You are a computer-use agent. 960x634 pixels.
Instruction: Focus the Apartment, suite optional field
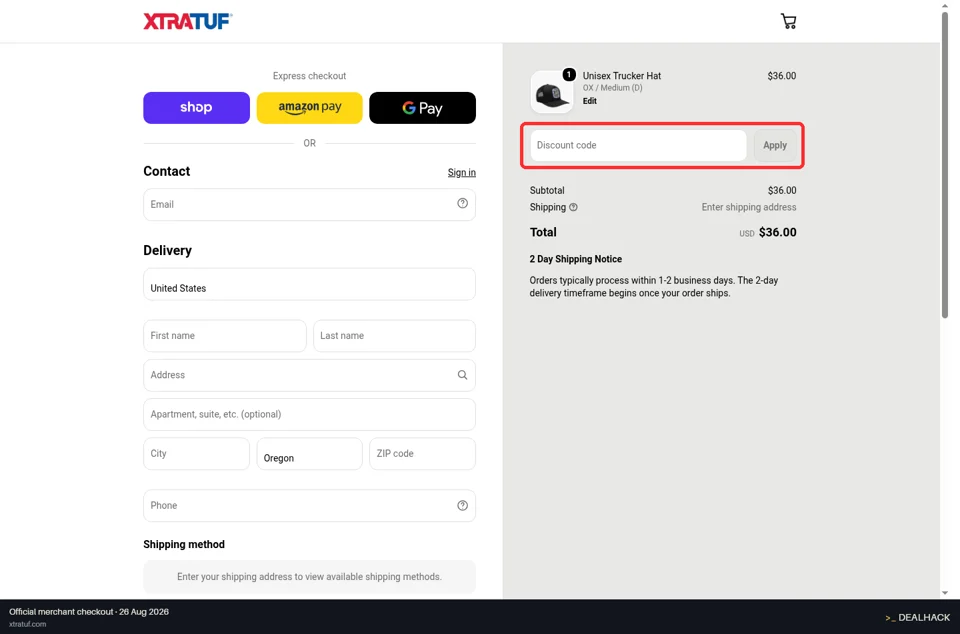[309, 414]
